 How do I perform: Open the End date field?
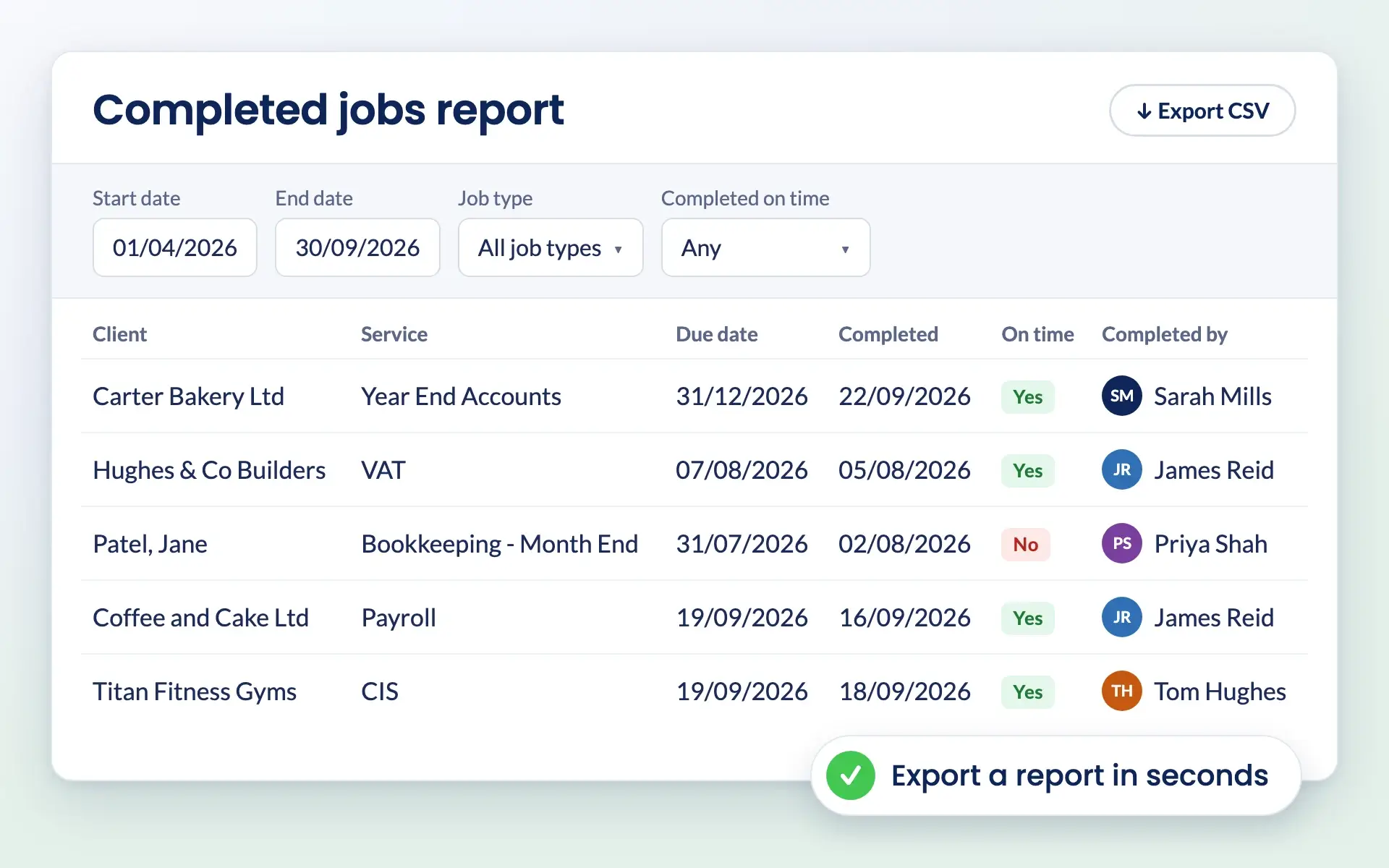pyautogui.click(x=357, y=247)
